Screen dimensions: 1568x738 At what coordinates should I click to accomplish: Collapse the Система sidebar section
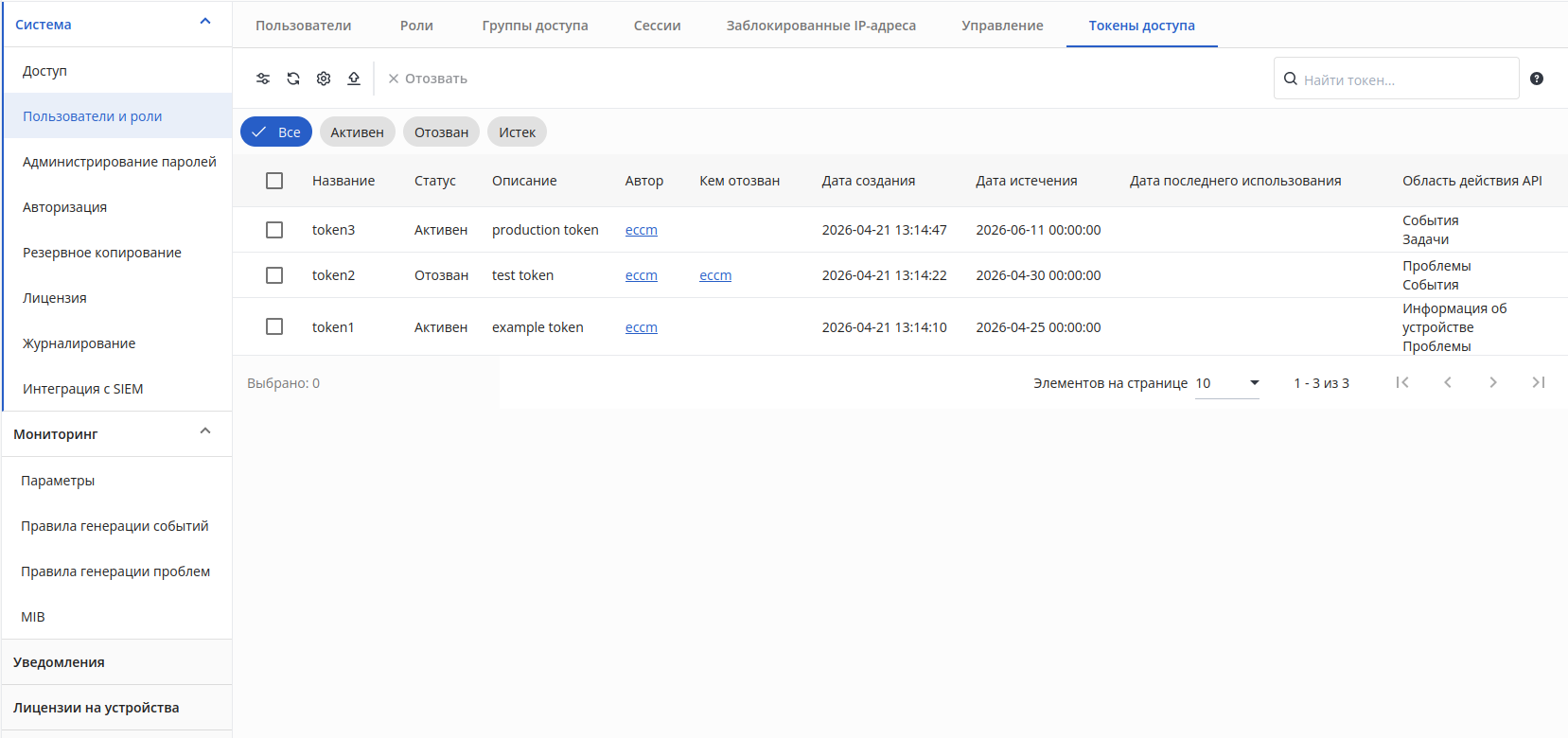point(205,22)
